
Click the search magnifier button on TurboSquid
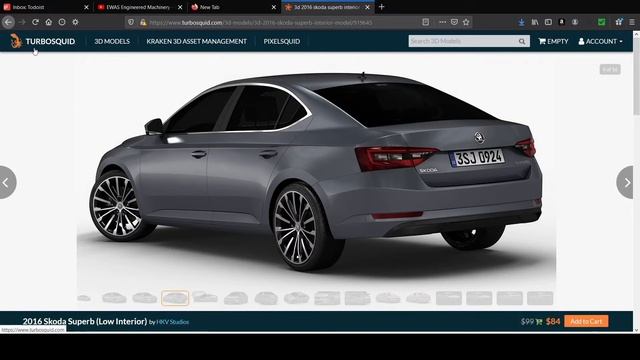(522, 41)
